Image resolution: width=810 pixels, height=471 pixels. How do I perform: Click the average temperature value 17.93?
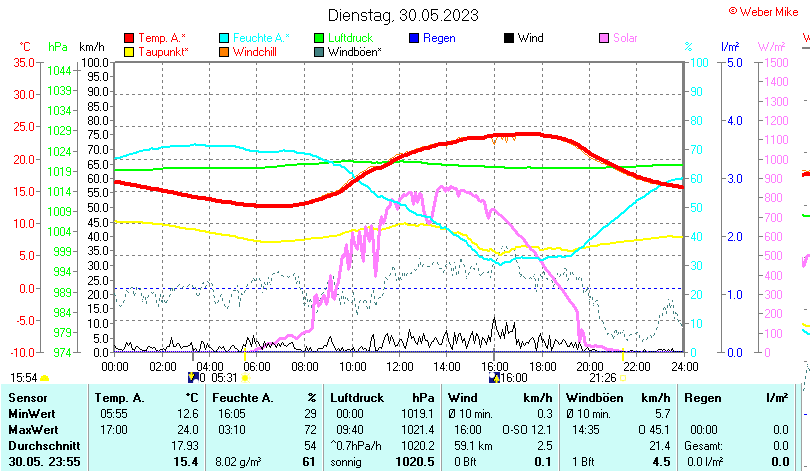pos(185,446)
